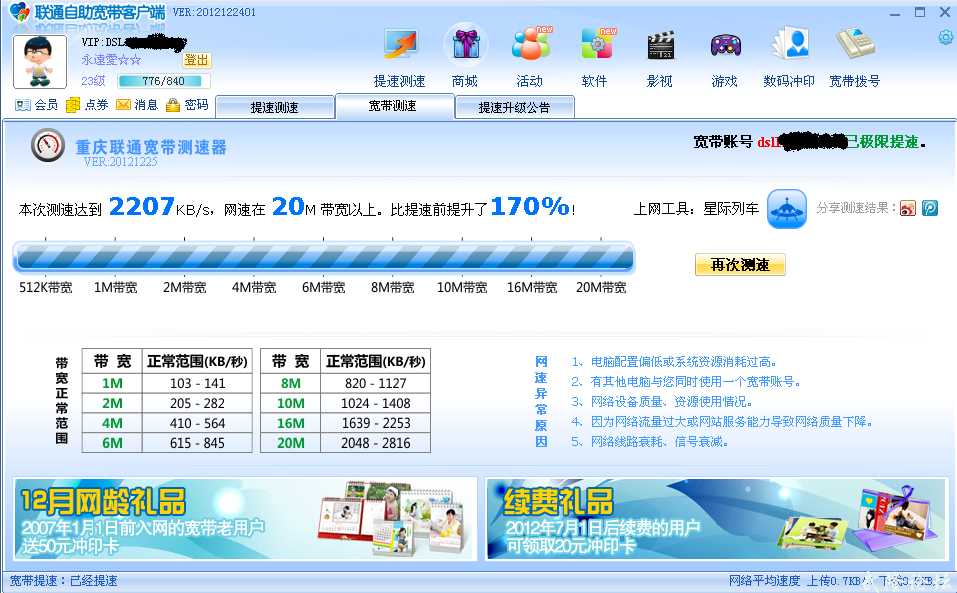The image size is (957, 593).
Task: Close the client window
Action: point(944,12)
